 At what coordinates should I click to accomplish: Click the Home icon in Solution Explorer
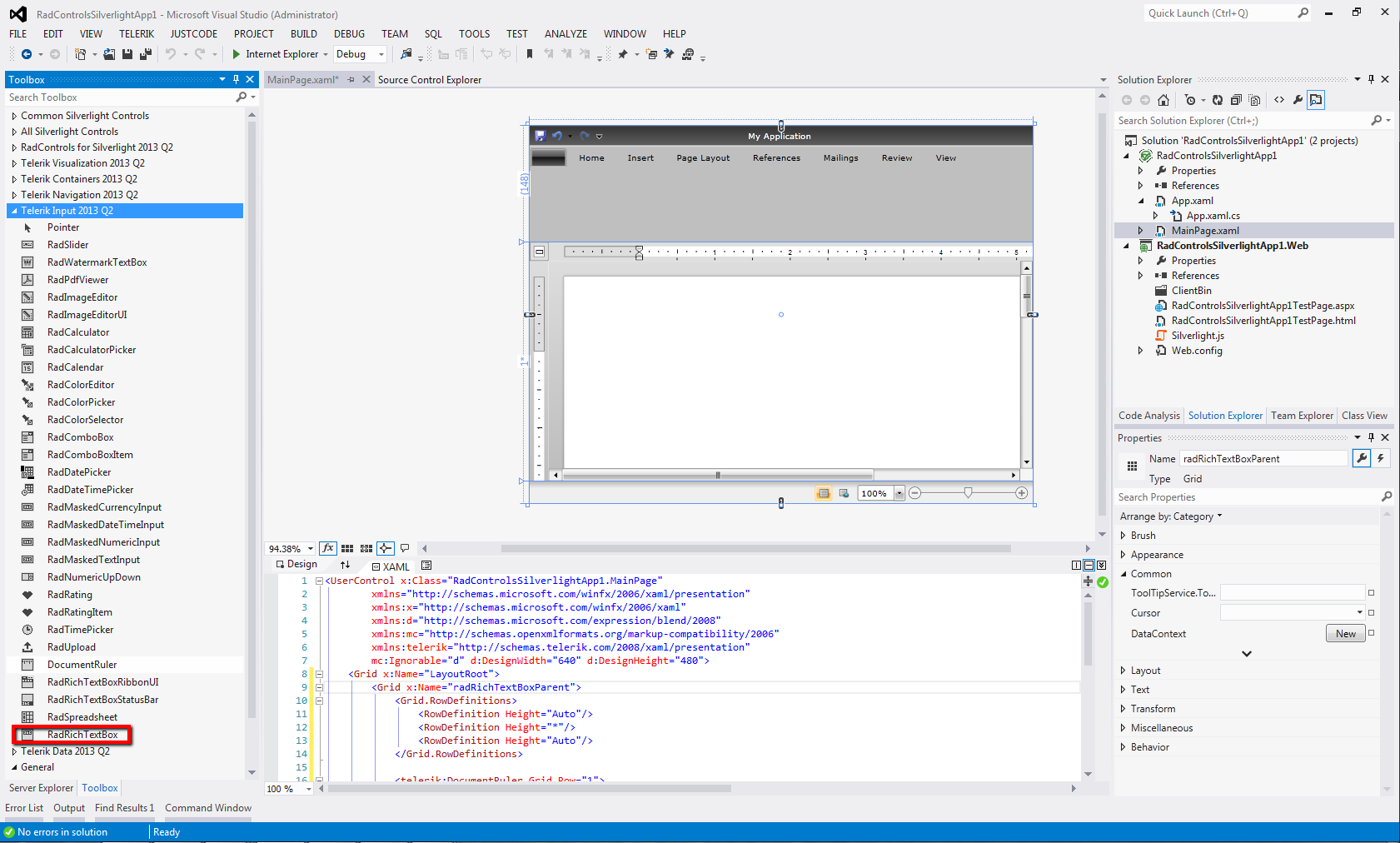point(1163,100)
